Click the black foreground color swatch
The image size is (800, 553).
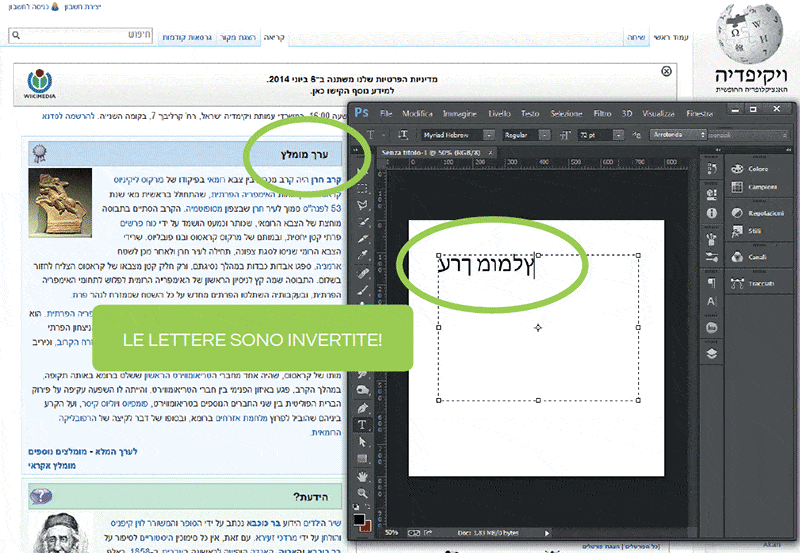(359, 520)
